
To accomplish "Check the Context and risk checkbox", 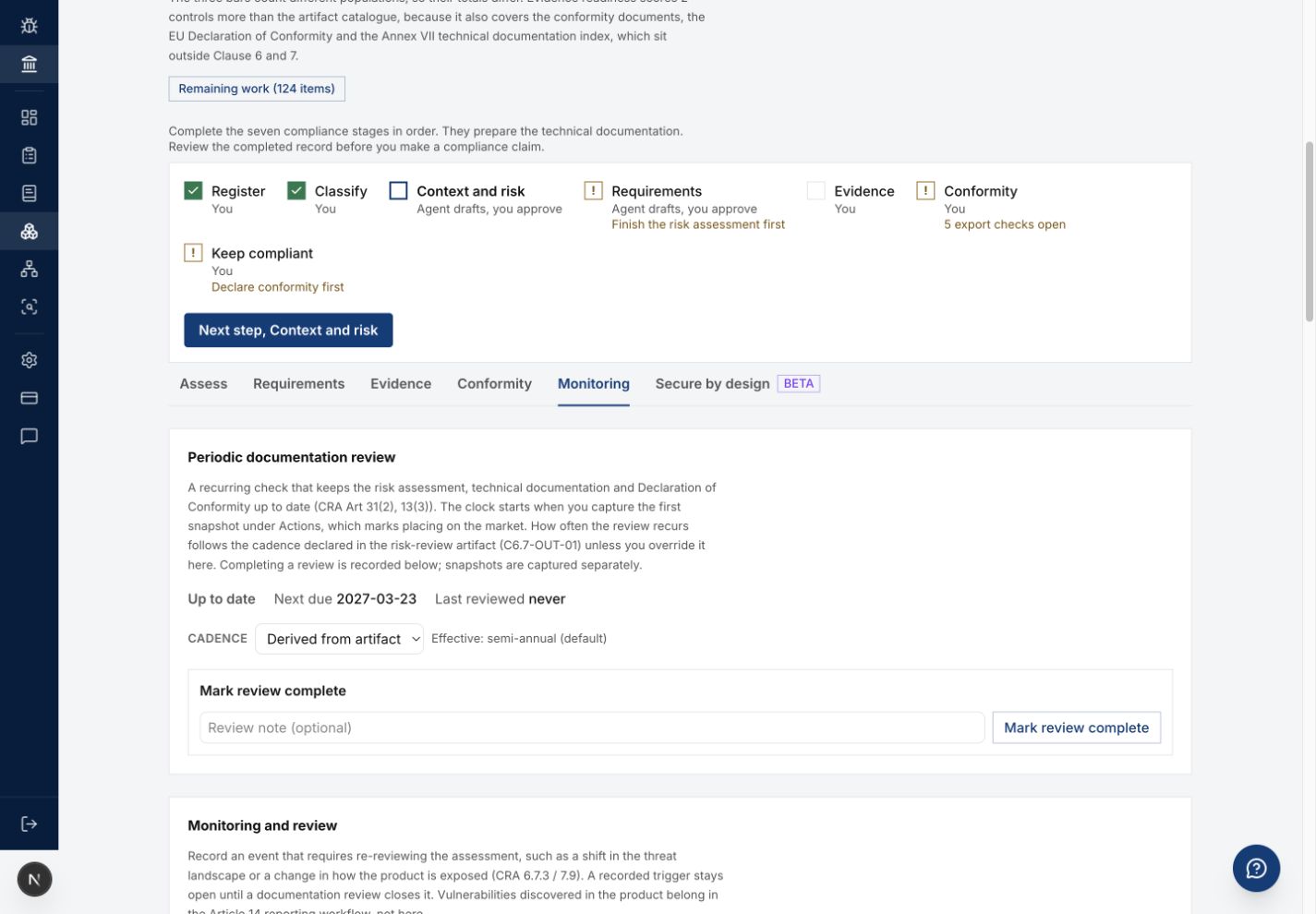I will [x=398, y=190].
